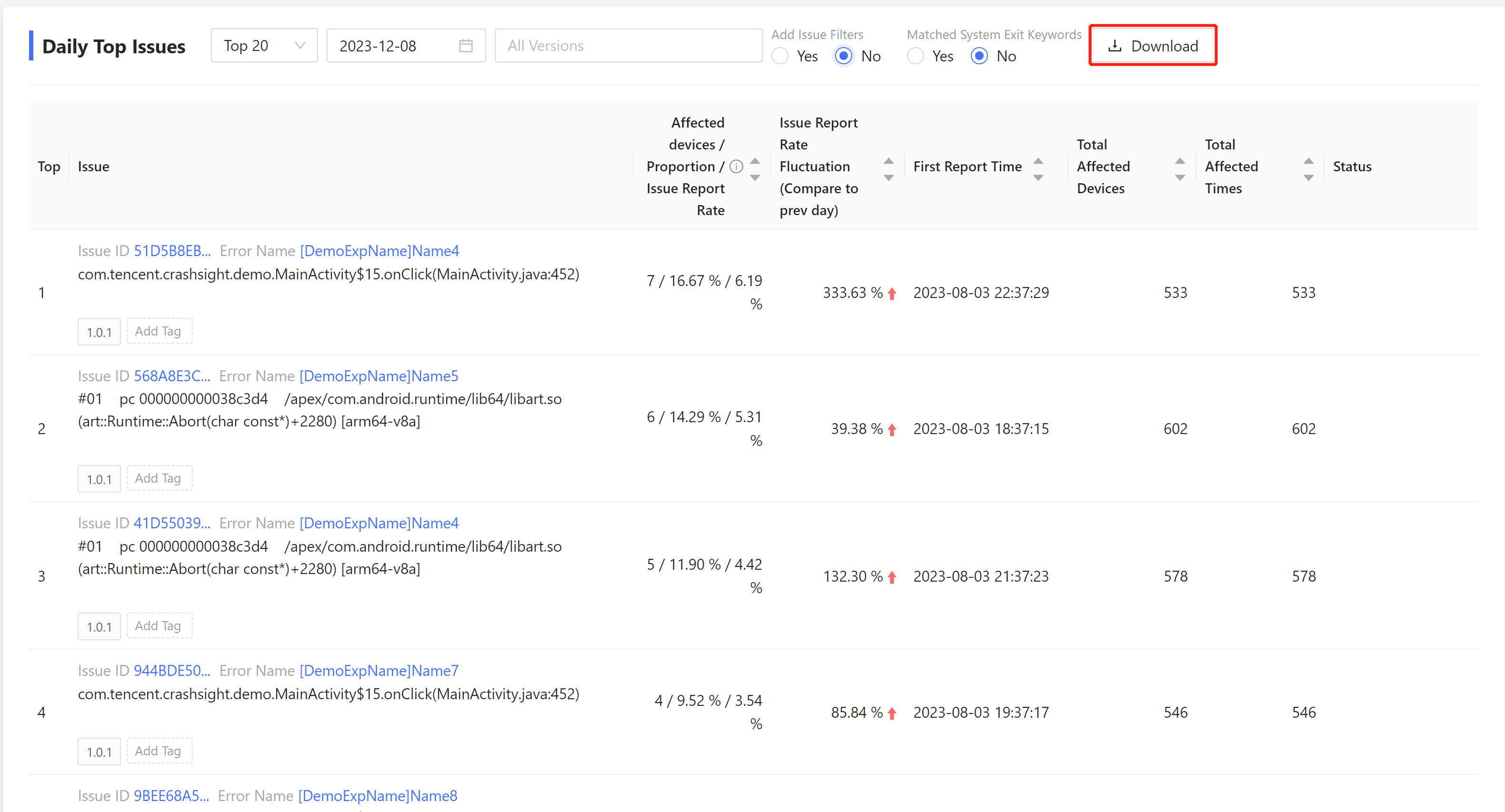Click Add Tag in row 2
Viewport: 1505px width, 812px height.
click(x=159, y=478)
